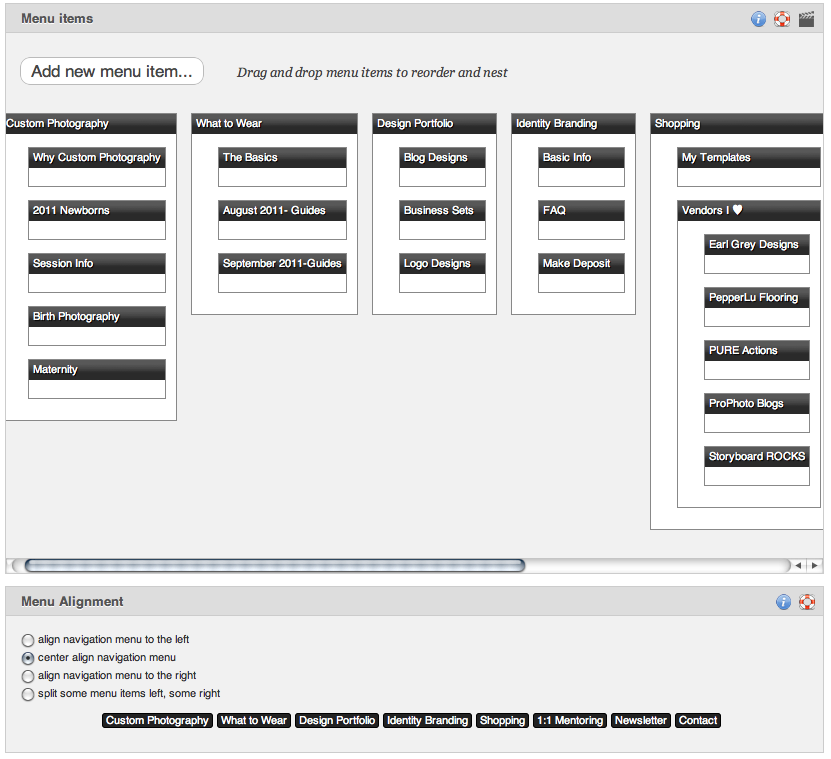
Task: Click the Earl Grey Designs nested item
Action: [757, 244]
